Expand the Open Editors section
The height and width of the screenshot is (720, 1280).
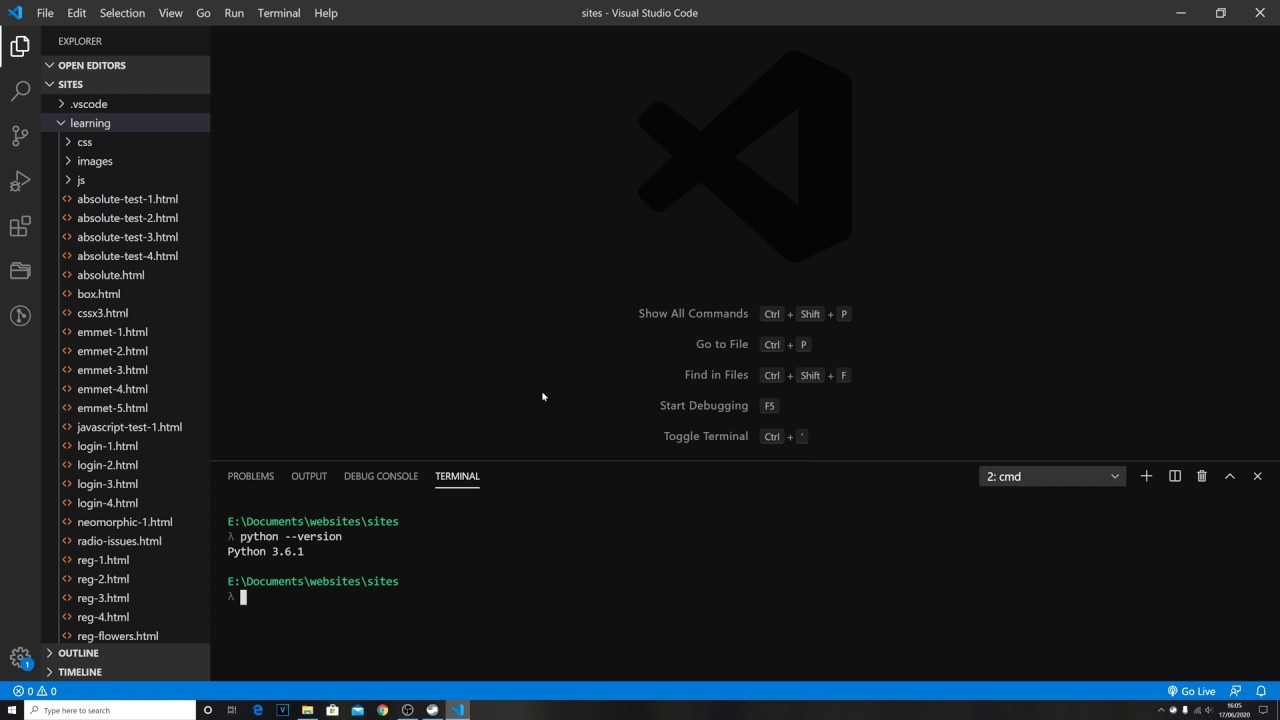(126, 65)
